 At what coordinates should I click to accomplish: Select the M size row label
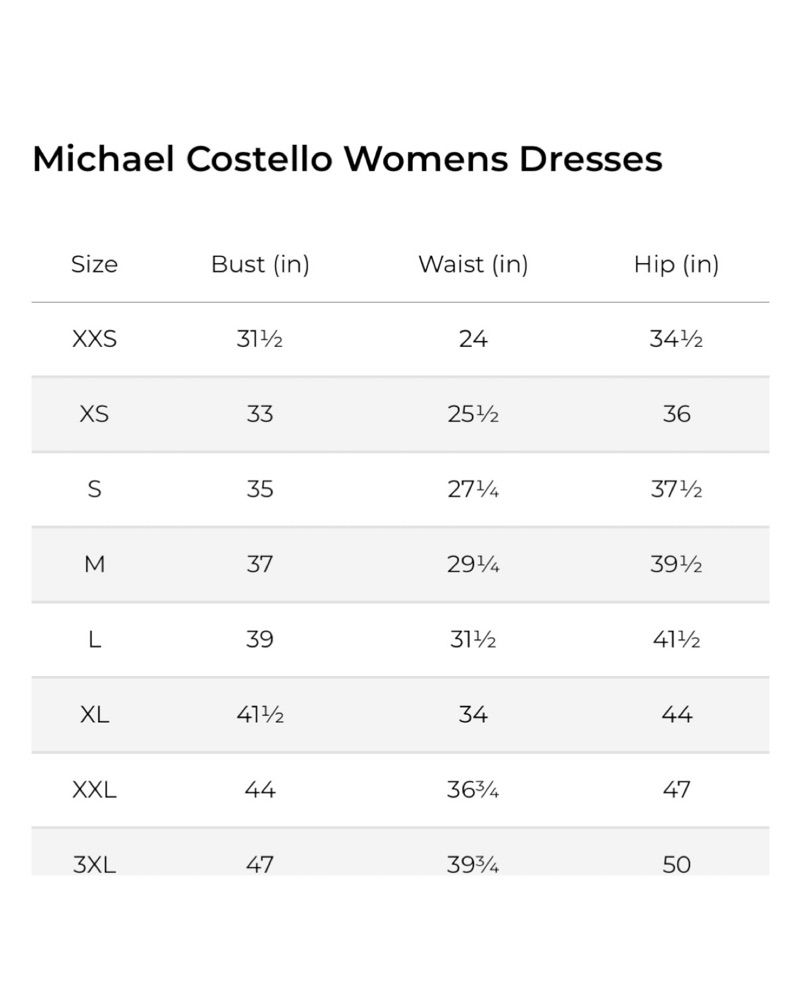point(94,564)
